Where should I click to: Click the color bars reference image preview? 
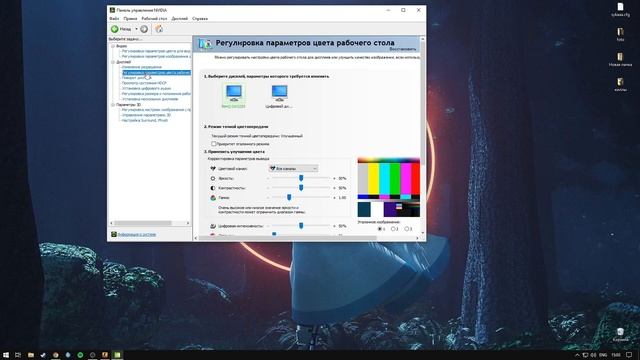tap(389, 188)
